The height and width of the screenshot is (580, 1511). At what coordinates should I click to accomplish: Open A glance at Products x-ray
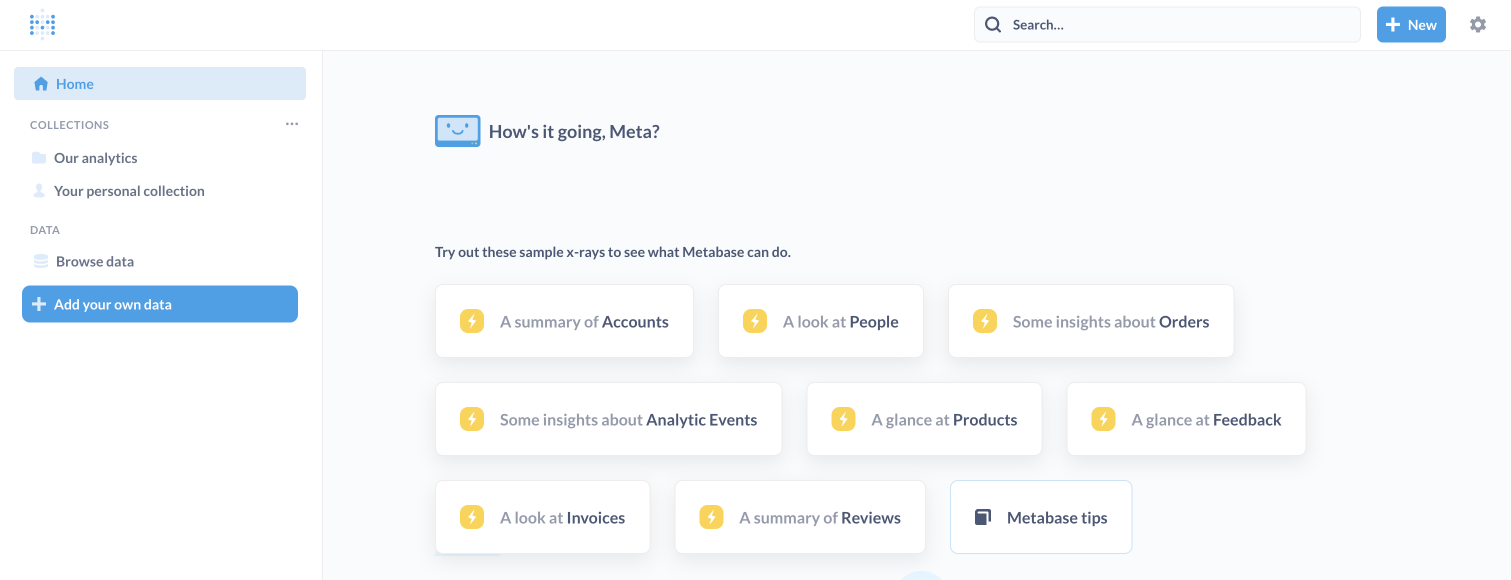click(923, 419)
